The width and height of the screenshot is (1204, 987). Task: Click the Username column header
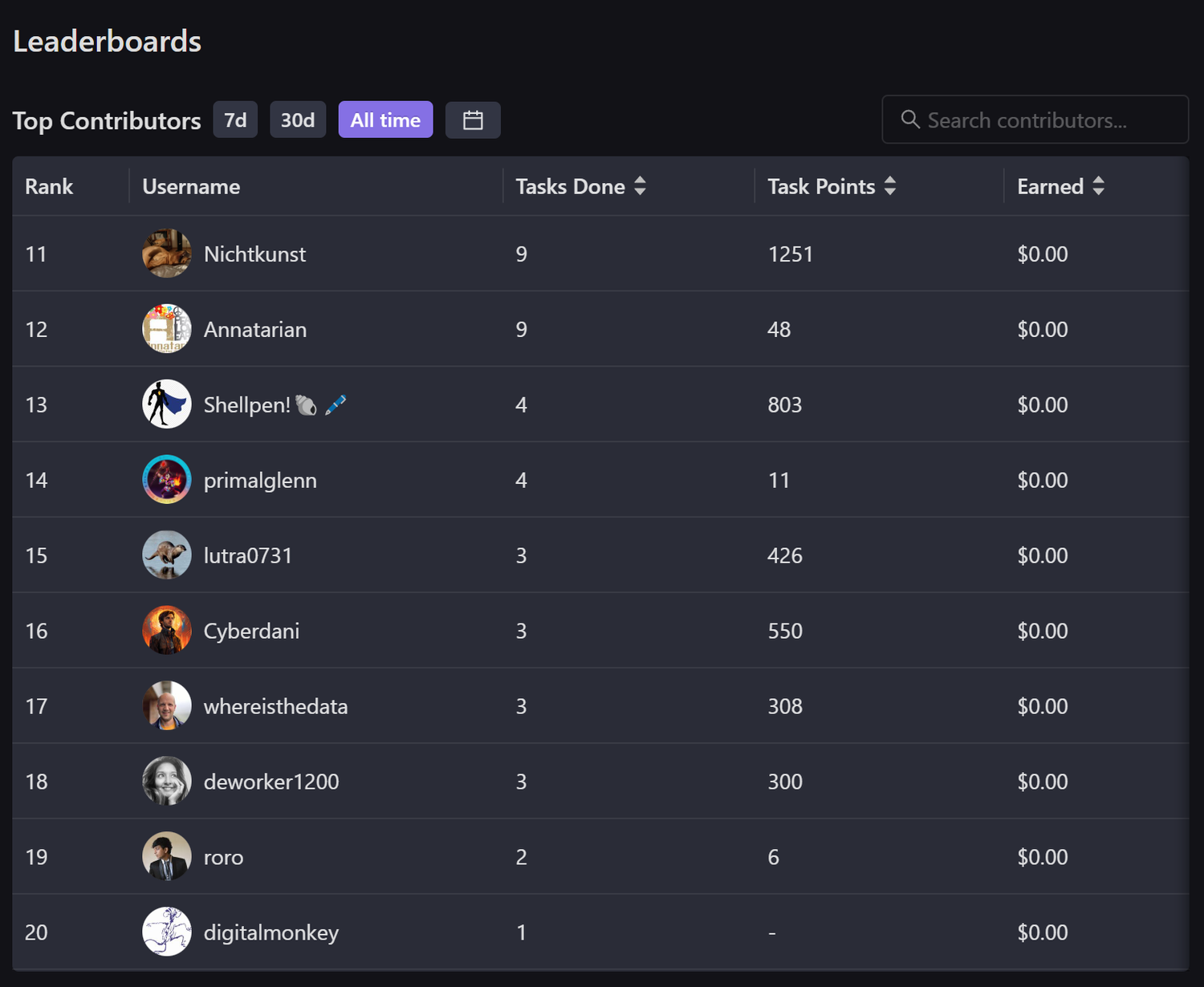[191, 187]
